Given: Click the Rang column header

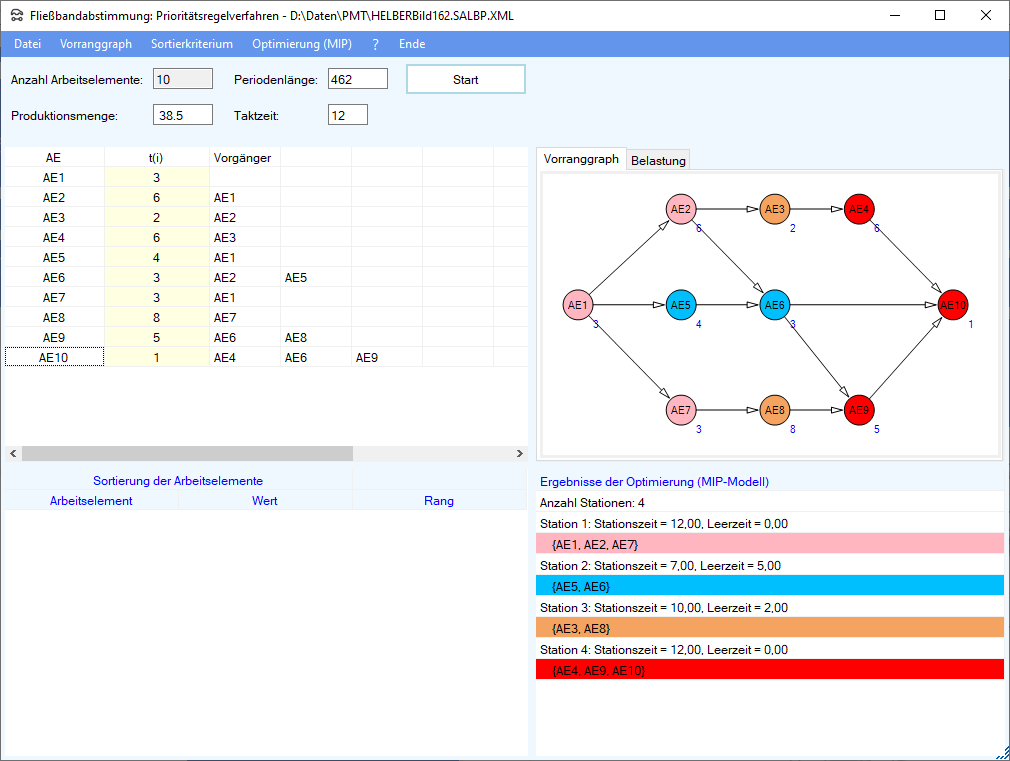Looking at the screenshot, I should point(439,501).
